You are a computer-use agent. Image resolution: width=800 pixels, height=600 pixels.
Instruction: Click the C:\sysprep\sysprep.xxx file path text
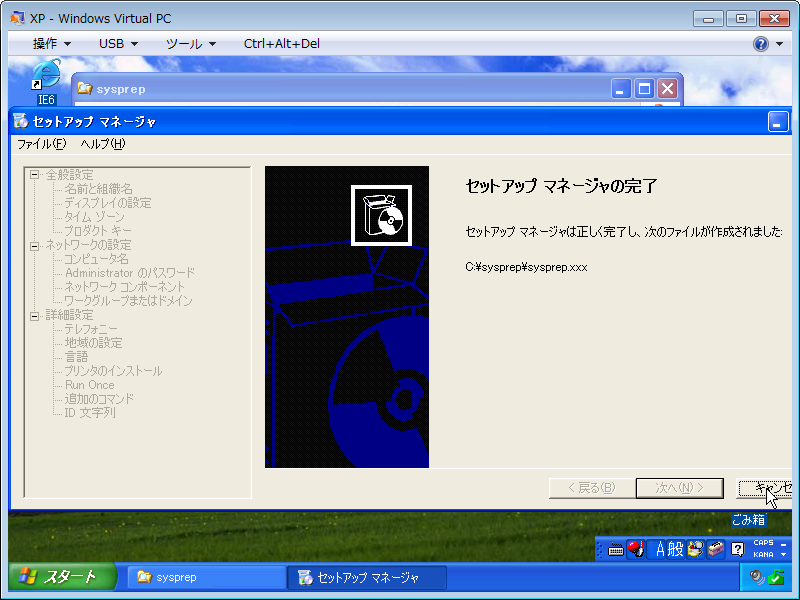pyautogui.click(x=526, y=267)
